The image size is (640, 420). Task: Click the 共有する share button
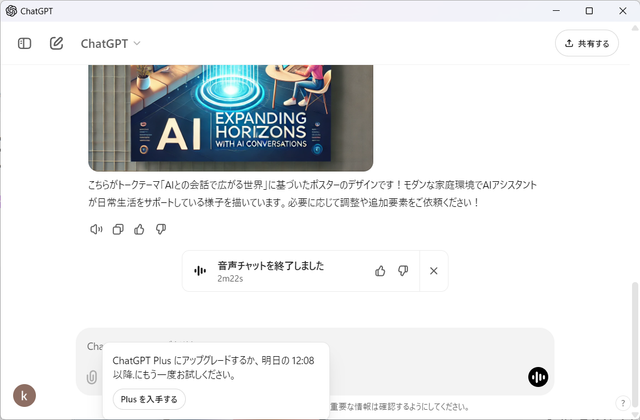coord(587,43)
